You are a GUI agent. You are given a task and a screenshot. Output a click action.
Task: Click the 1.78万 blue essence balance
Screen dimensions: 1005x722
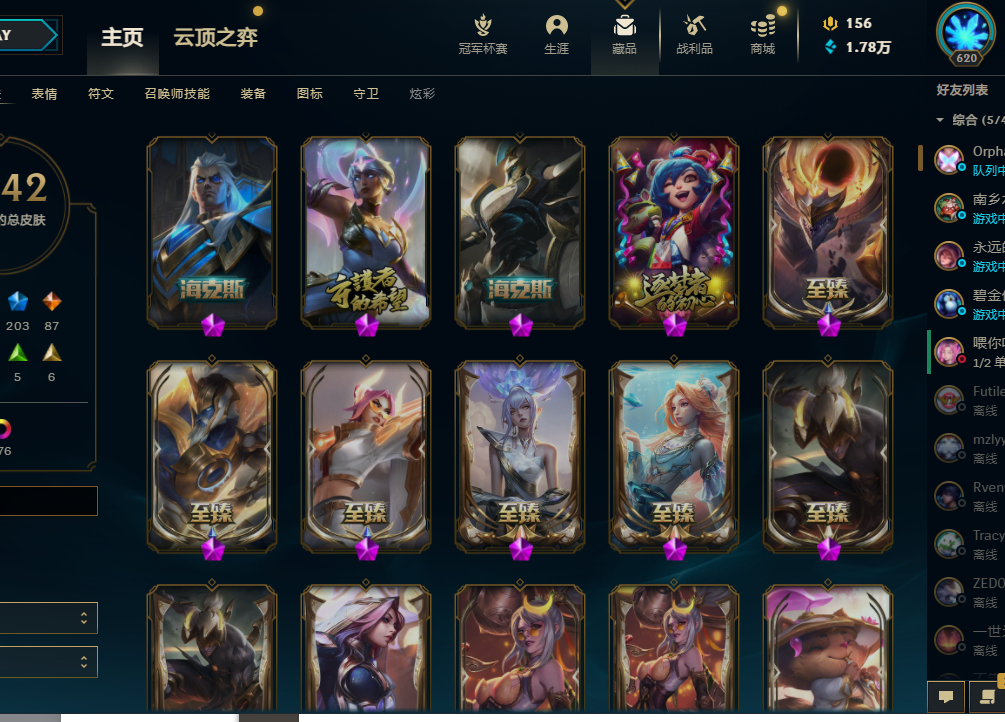868,47
